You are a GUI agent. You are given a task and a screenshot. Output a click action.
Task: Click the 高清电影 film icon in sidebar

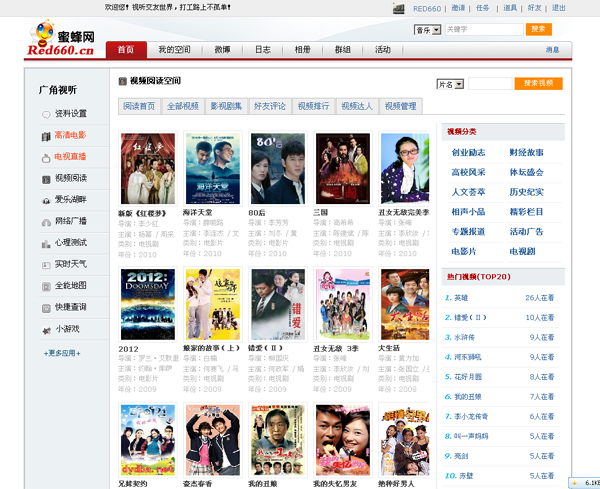(x=46, y=136)
